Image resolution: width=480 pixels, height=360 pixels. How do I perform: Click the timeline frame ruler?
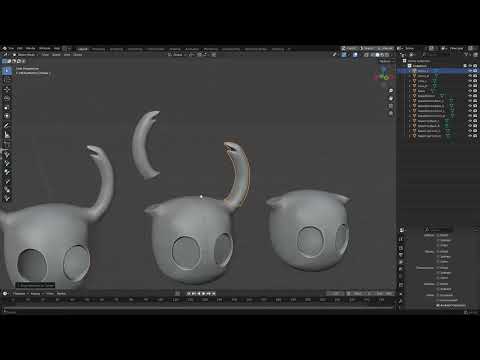200,300
